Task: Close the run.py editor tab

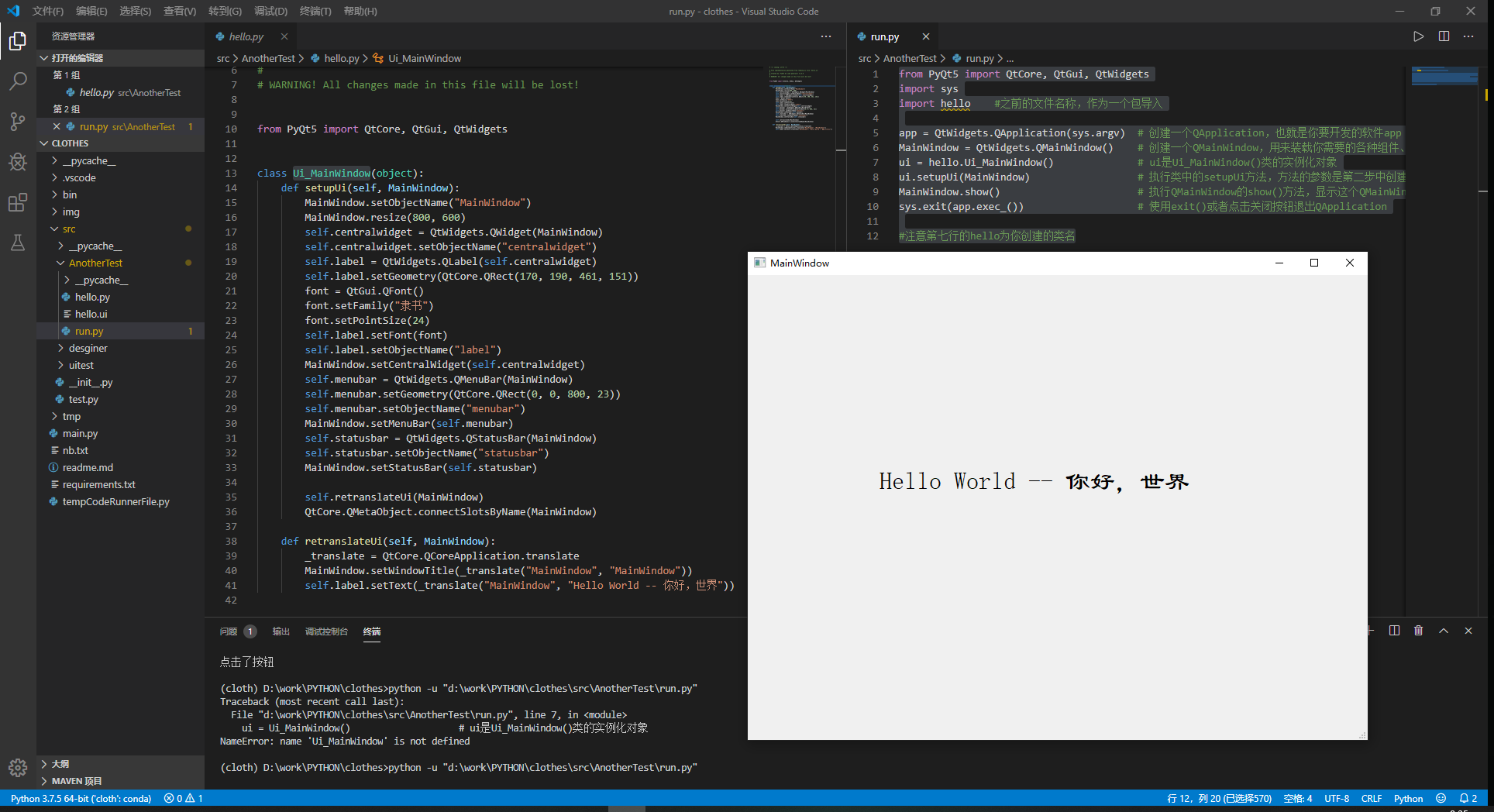Action: click(926, 36)
